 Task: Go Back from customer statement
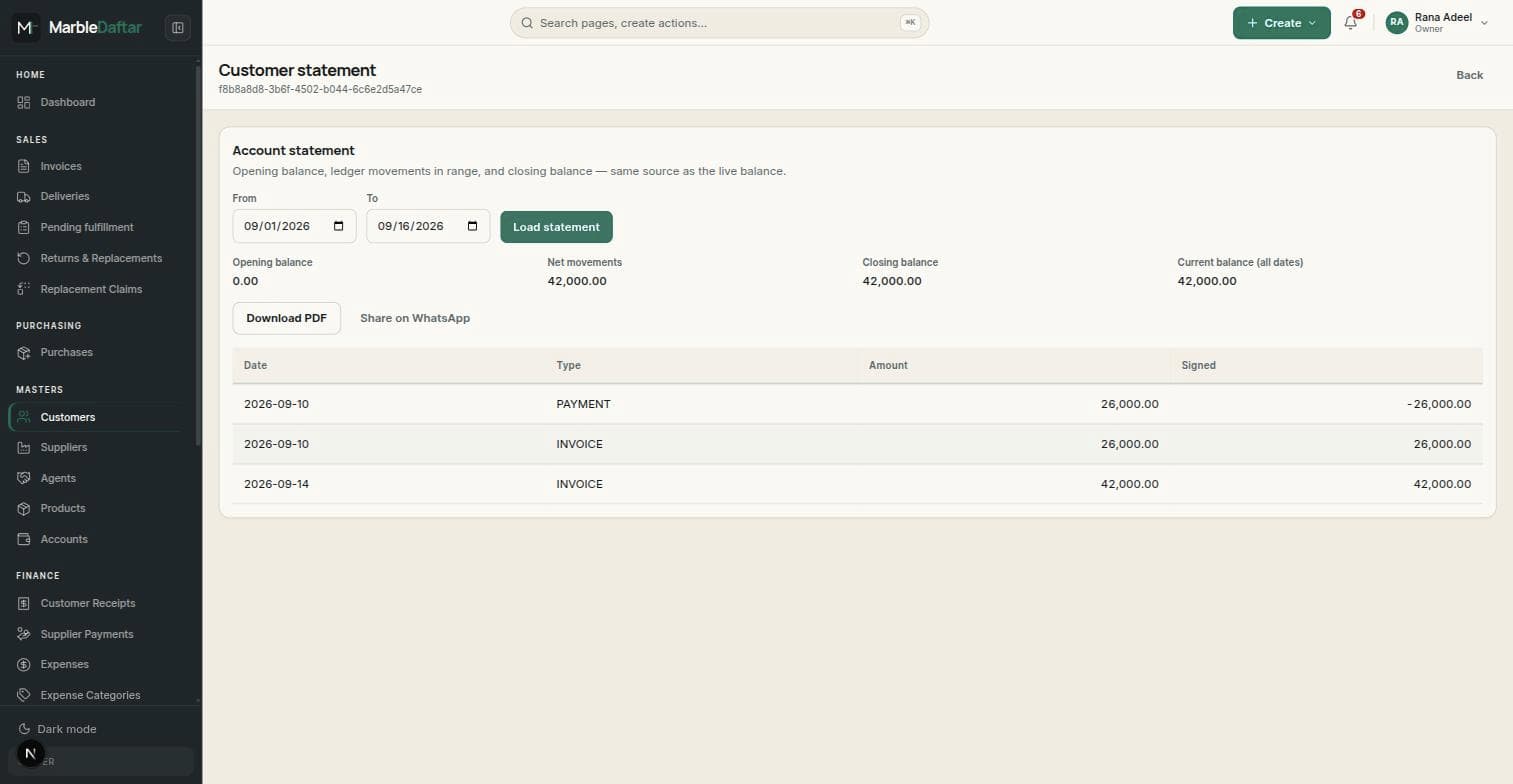click(1469, 75)
